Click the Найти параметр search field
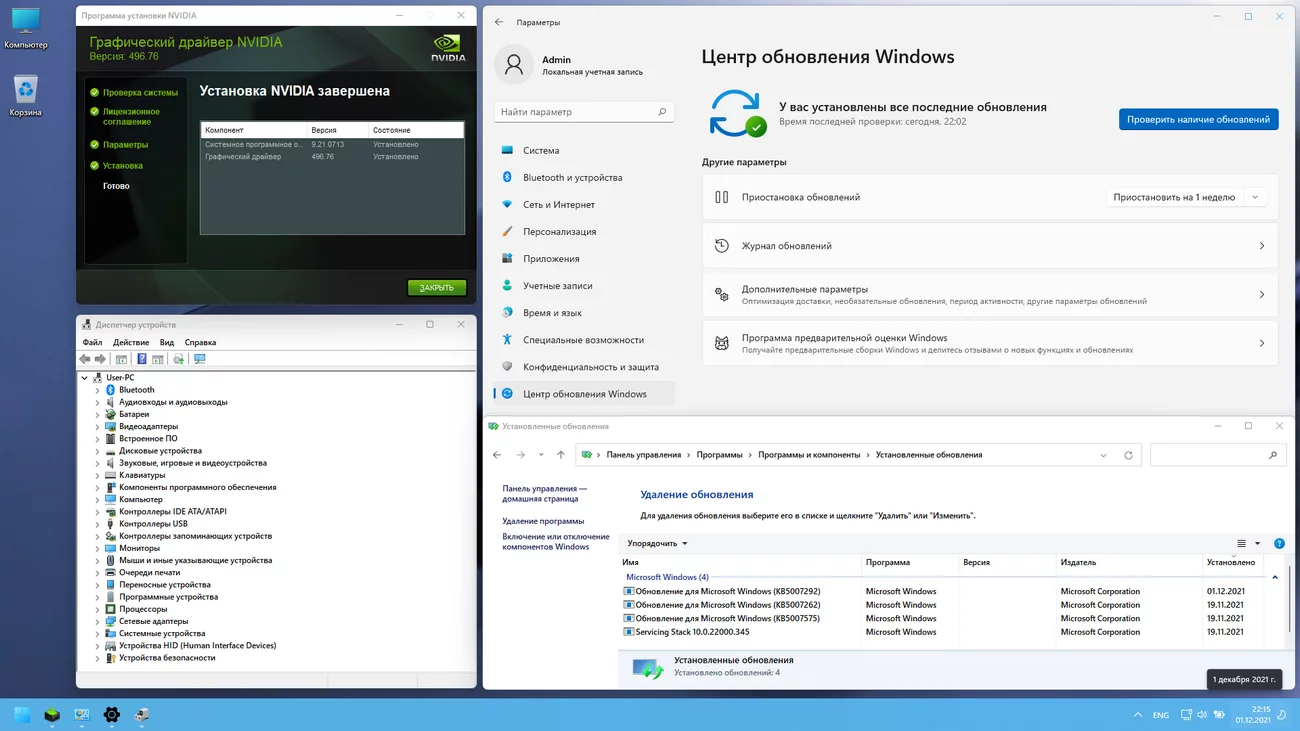The height and width of the screenshot is (731, 1300). click(x=584, y=112)
